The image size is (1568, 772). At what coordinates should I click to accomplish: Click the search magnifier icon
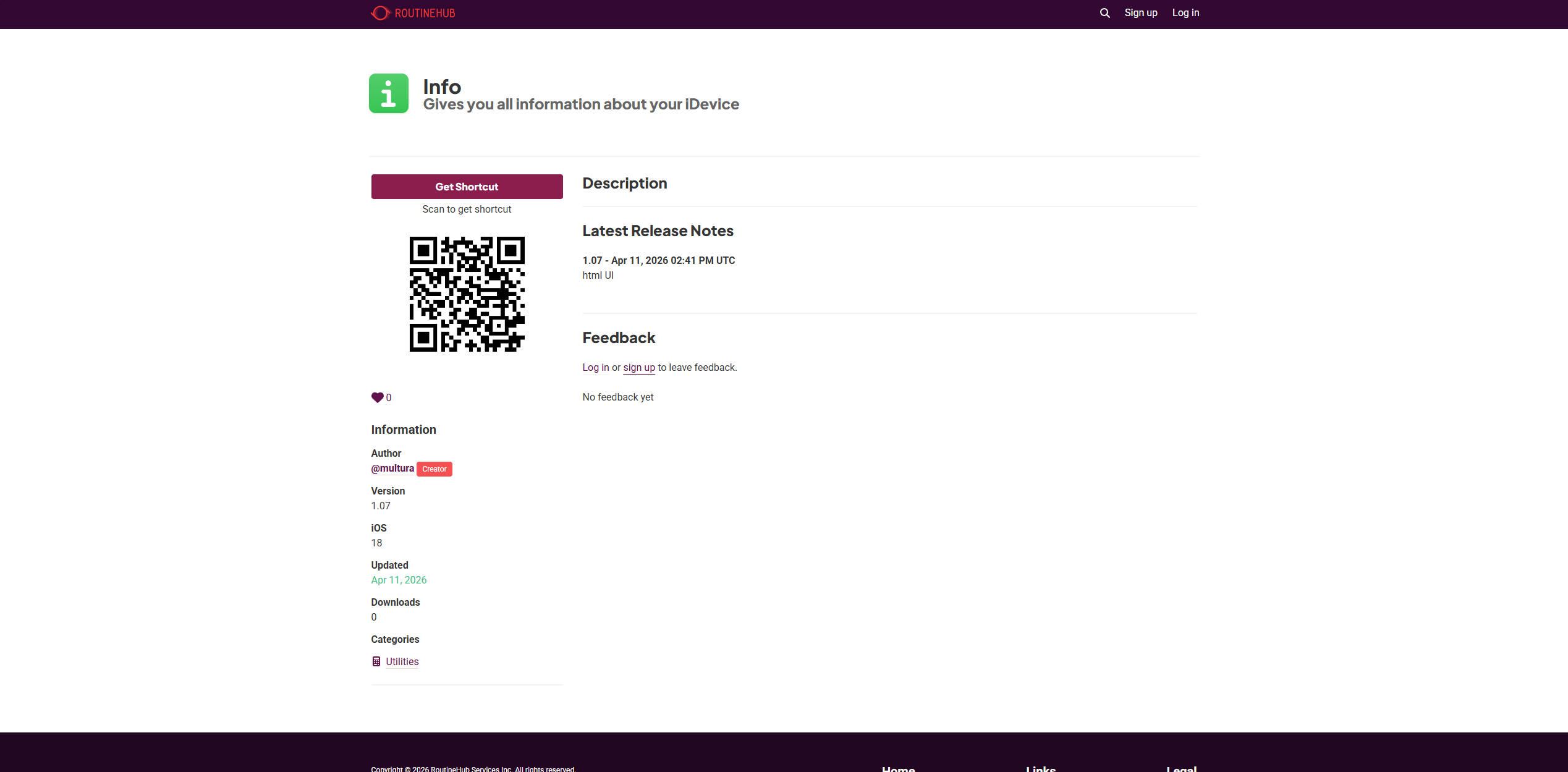[1104, 13]
